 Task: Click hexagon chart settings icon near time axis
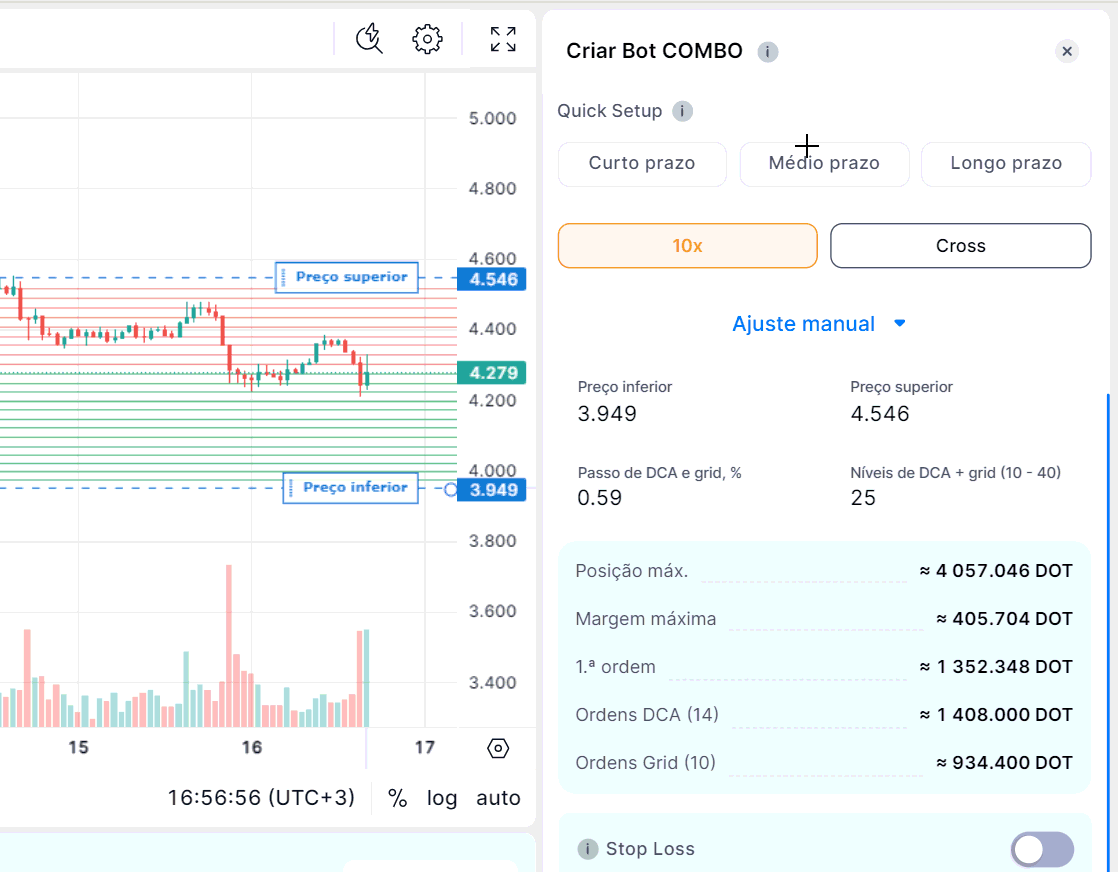pyautogui.click(x=498, y=748)
